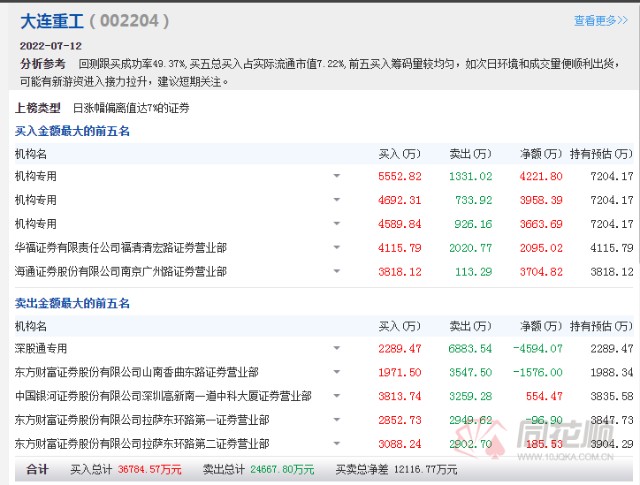Click holding estimate 3835.58
Image resolution: width=640 pixels, height=485 pixels.
point(612,396)
